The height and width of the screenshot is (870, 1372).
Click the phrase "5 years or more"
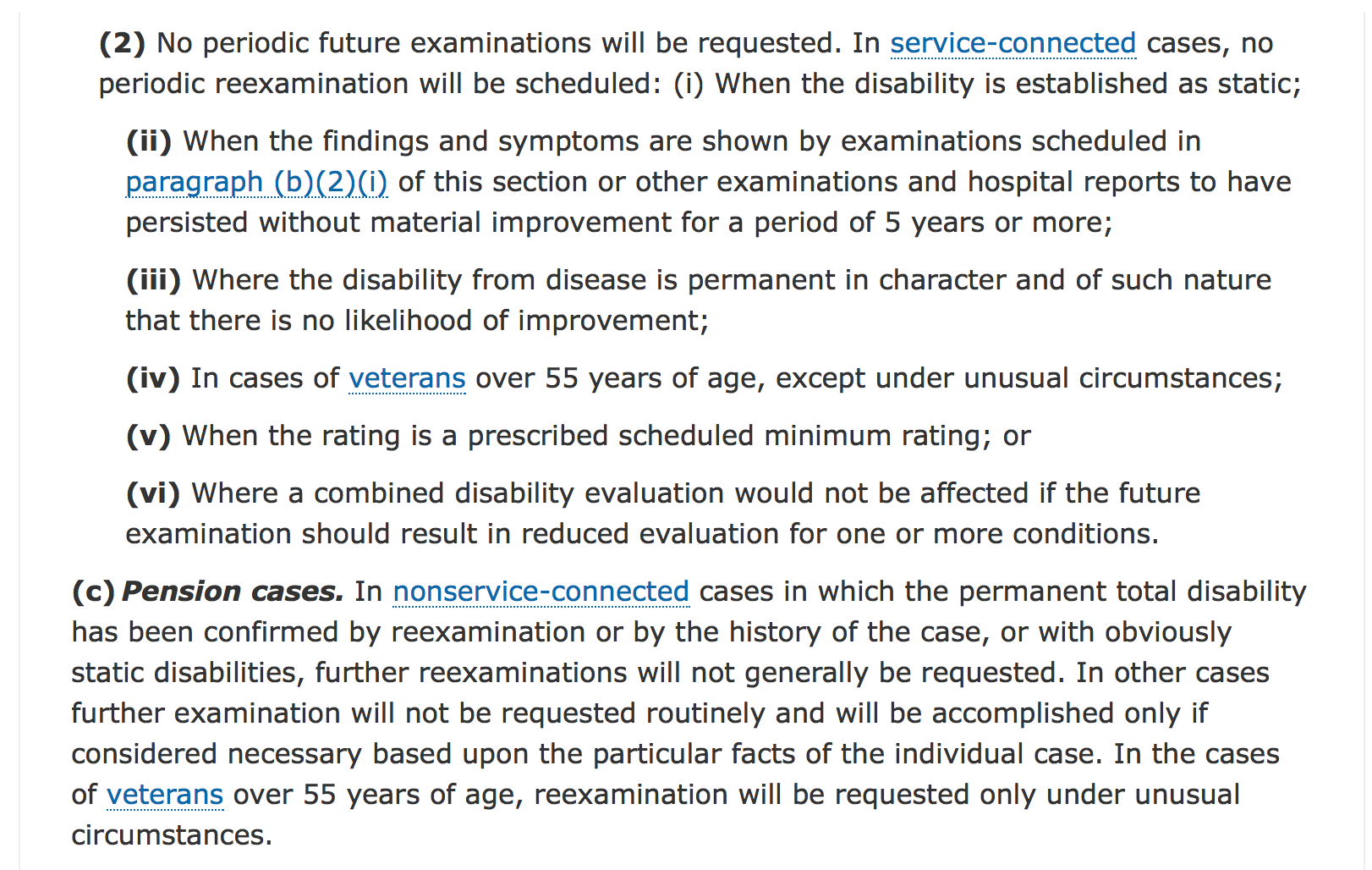[x=996, y=223]
